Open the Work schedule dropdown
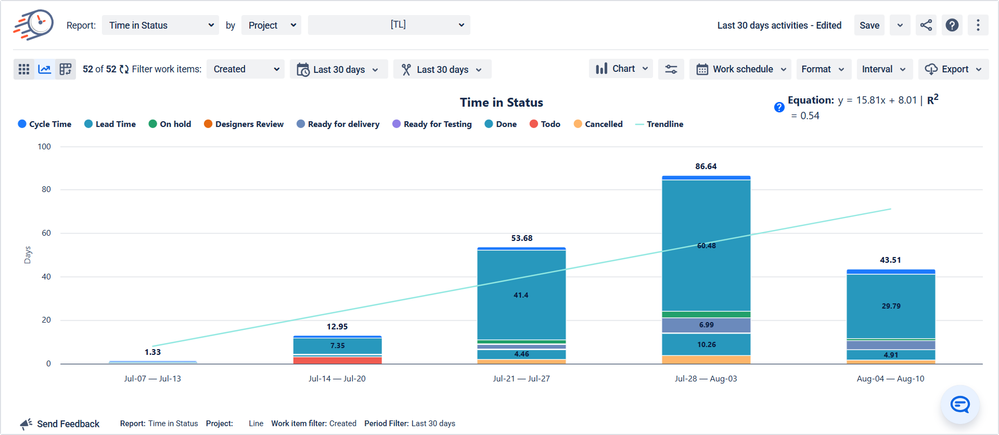Viewport: 999px width, 435px height. point(740,69)
